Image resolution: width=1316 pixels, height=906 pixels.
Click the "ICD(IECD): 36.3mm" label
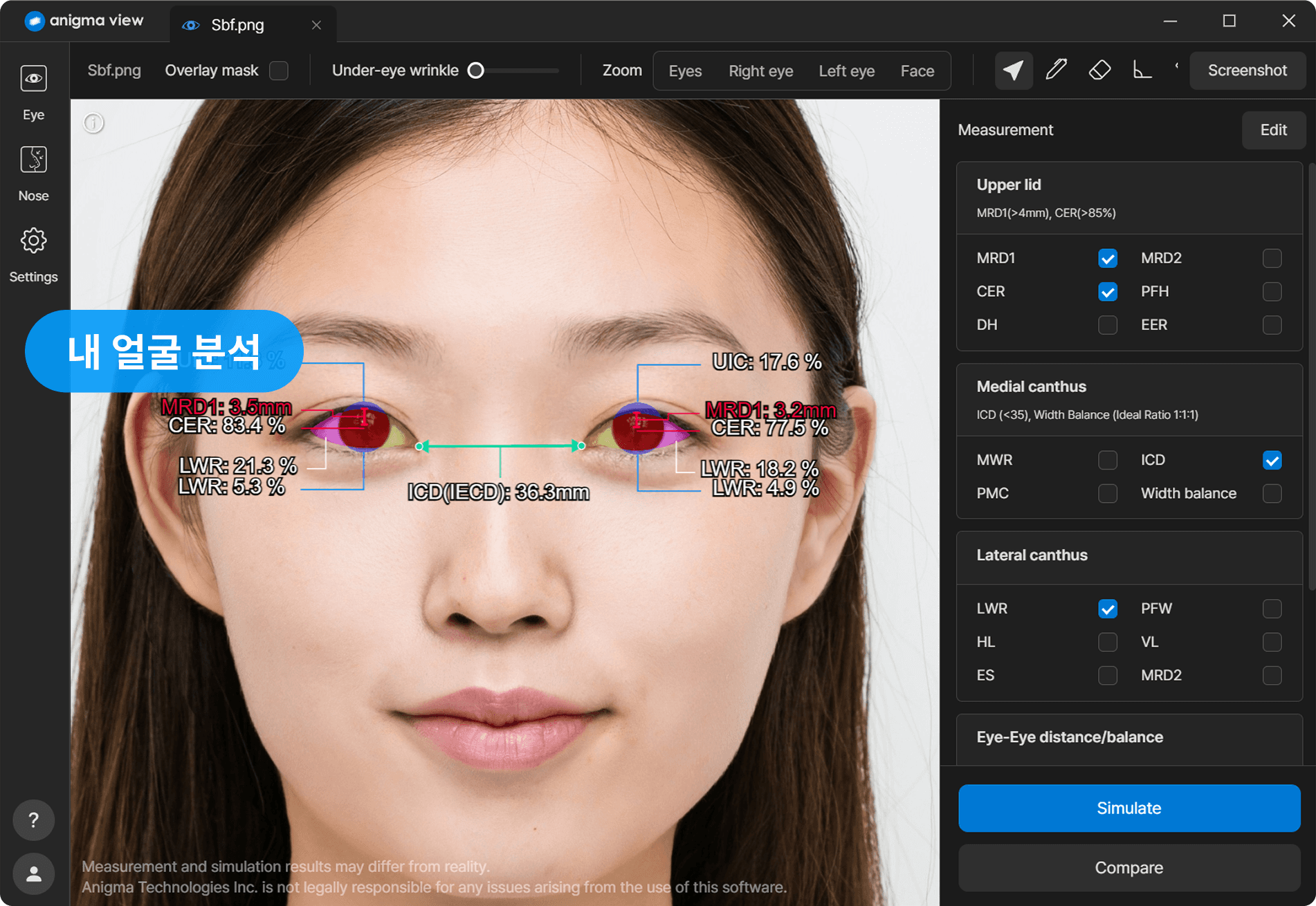(x=498, y=492)
